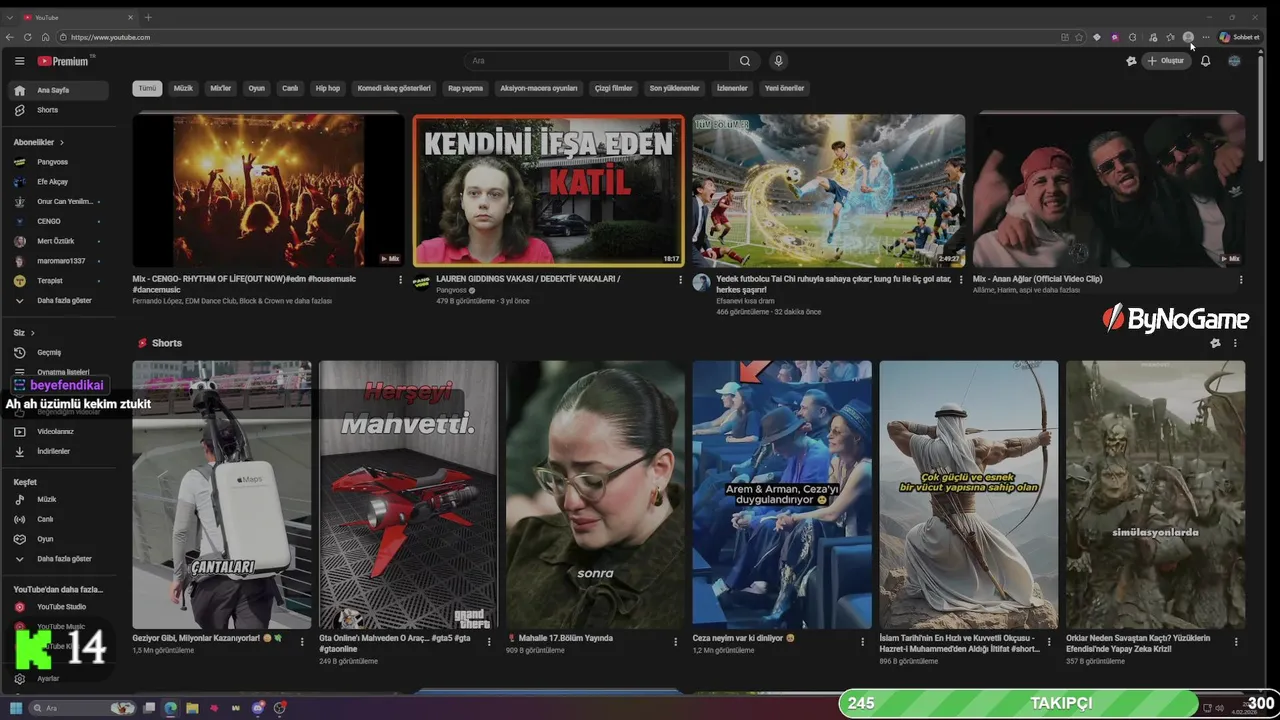
Task: Click the sparkle icon left of Oluştur
Action: click(1131, 61)
